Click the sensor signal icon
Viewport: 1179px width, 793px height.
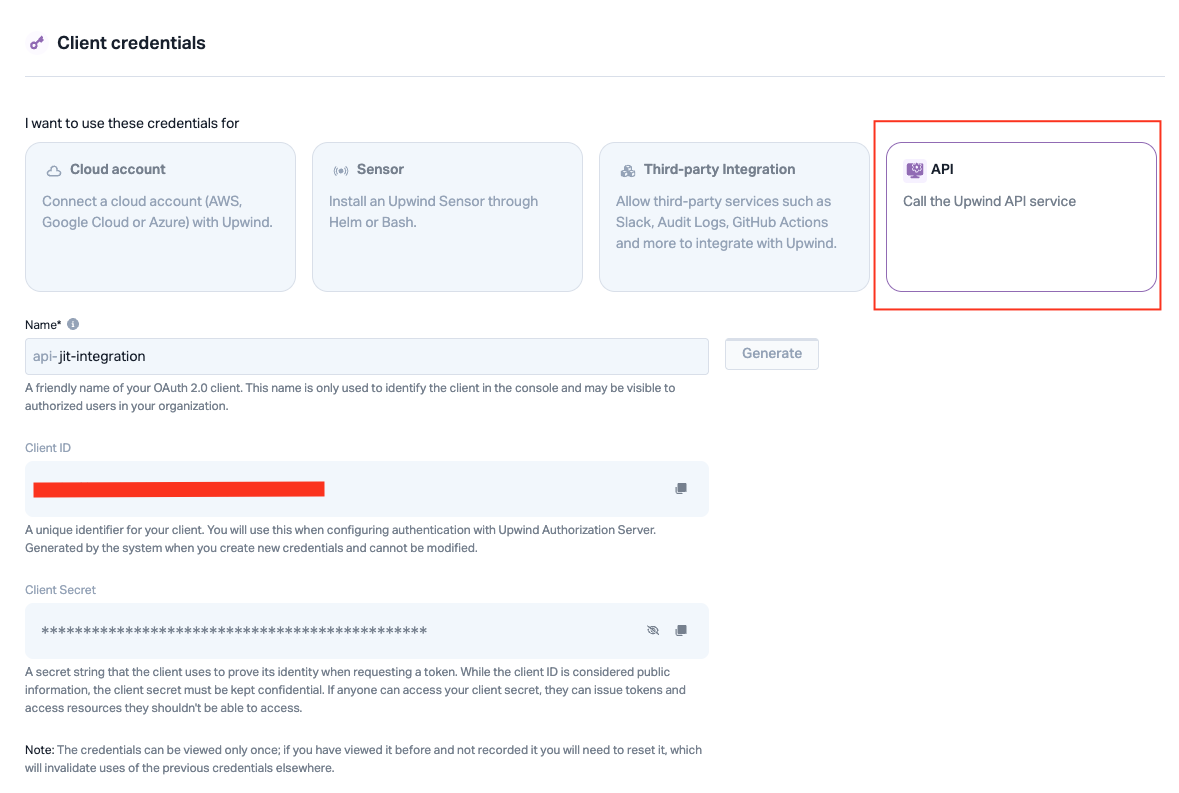pyautogui.click(x=341, y=171)
